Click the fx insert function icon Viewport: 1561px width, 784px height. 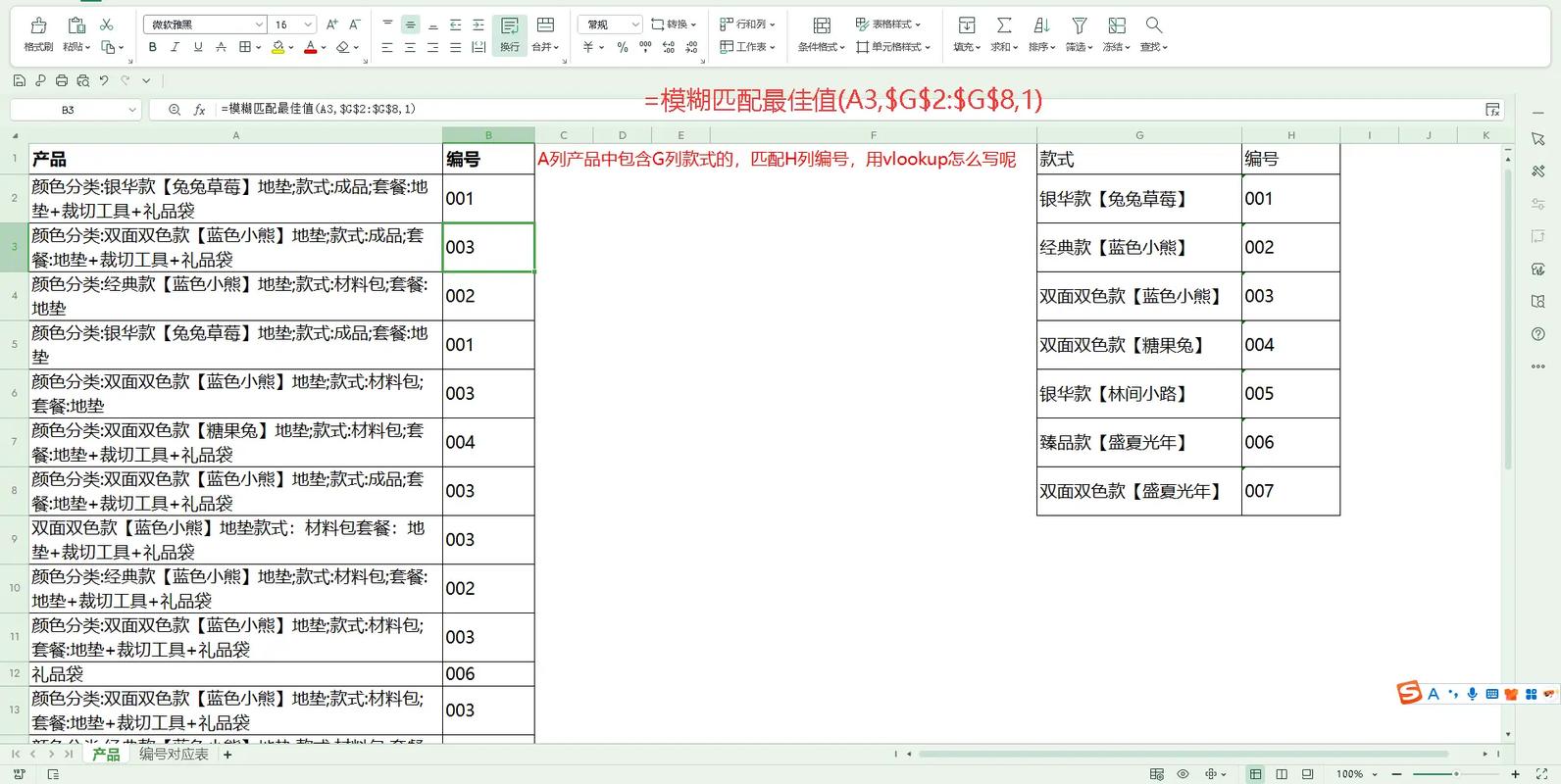pos(199,110)
